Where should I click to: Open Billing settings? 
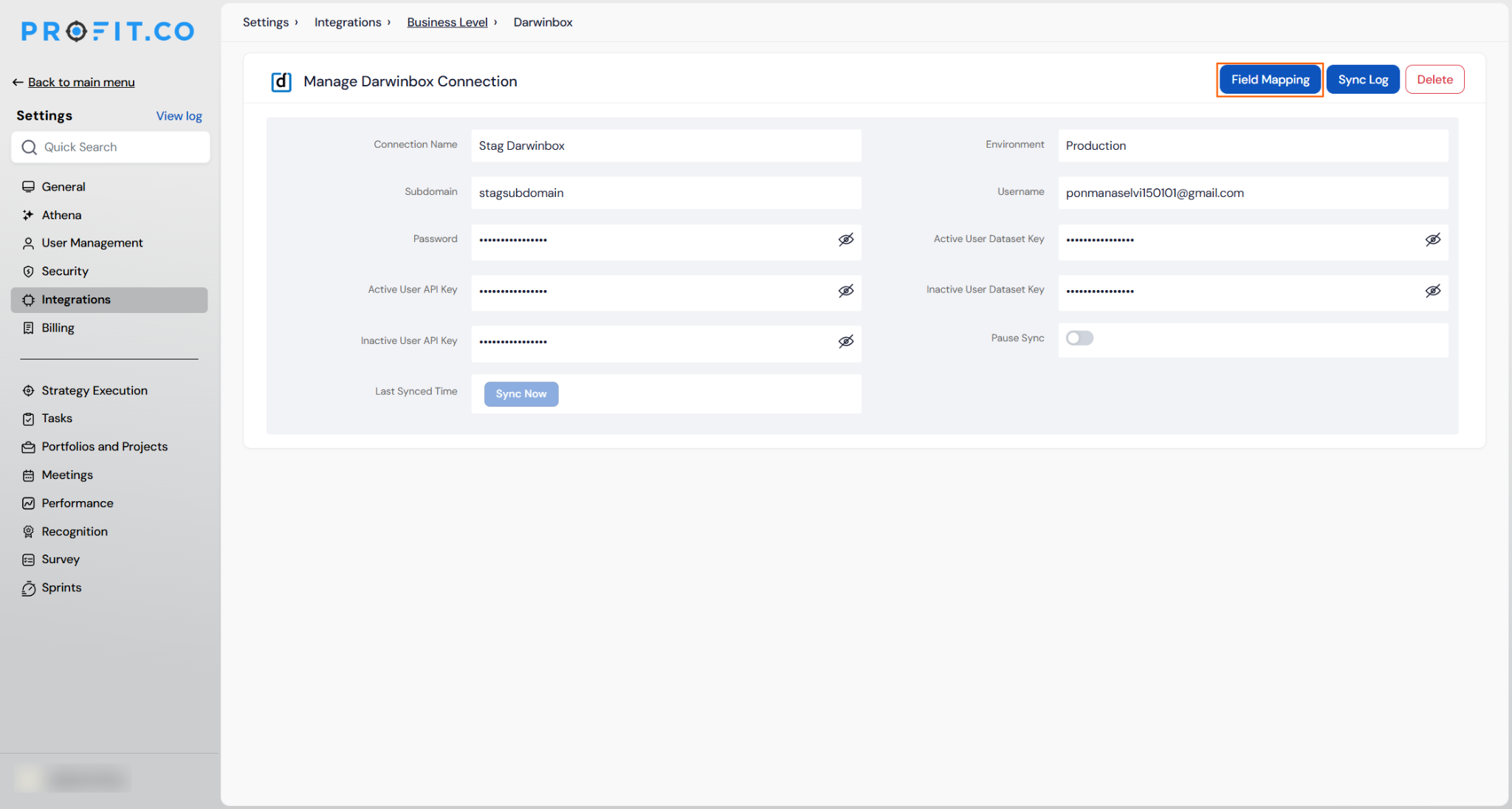tap(109, 328)
